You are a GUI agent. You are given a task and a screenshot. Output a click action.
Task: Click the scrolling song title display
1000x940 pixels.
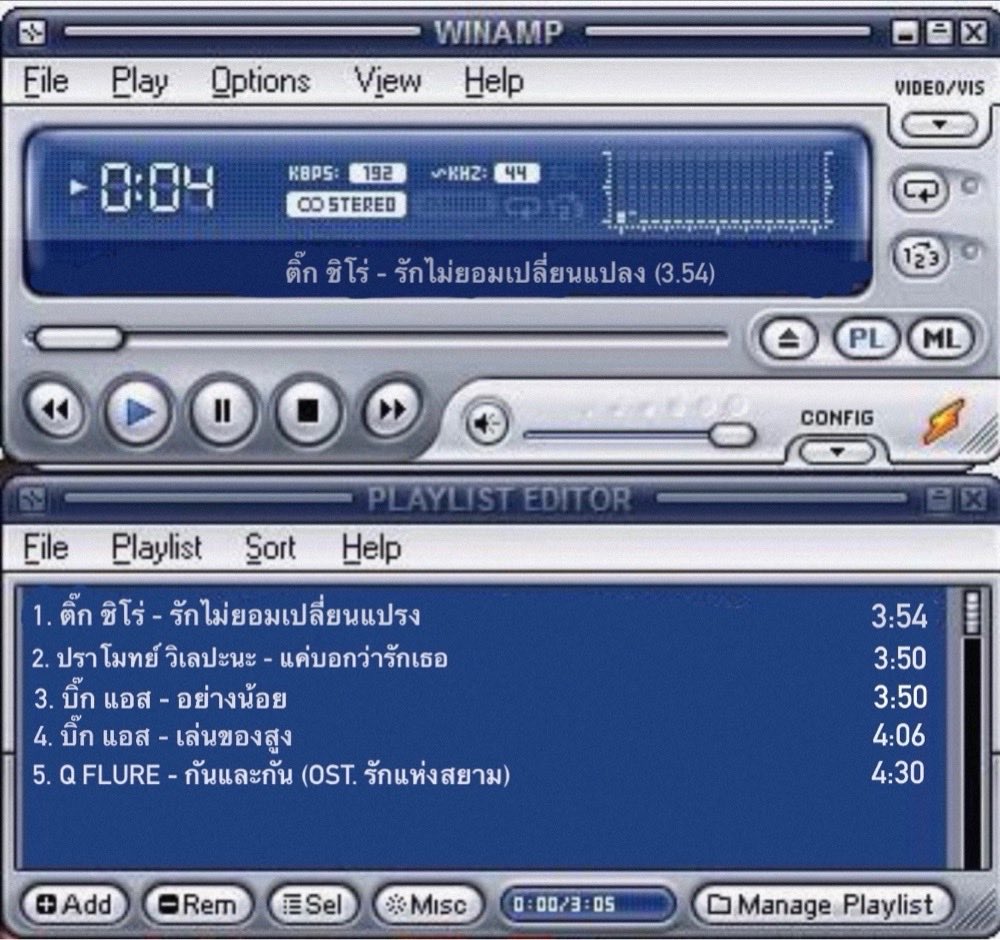click(x=500, y=273)
